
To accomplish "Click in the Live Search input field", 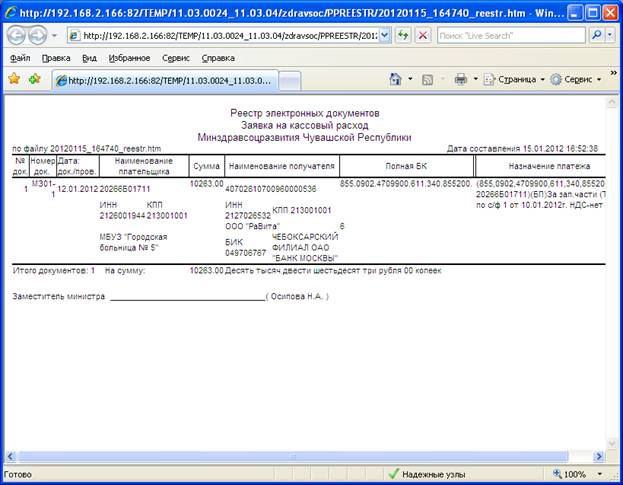I will [x=508, y=34].
